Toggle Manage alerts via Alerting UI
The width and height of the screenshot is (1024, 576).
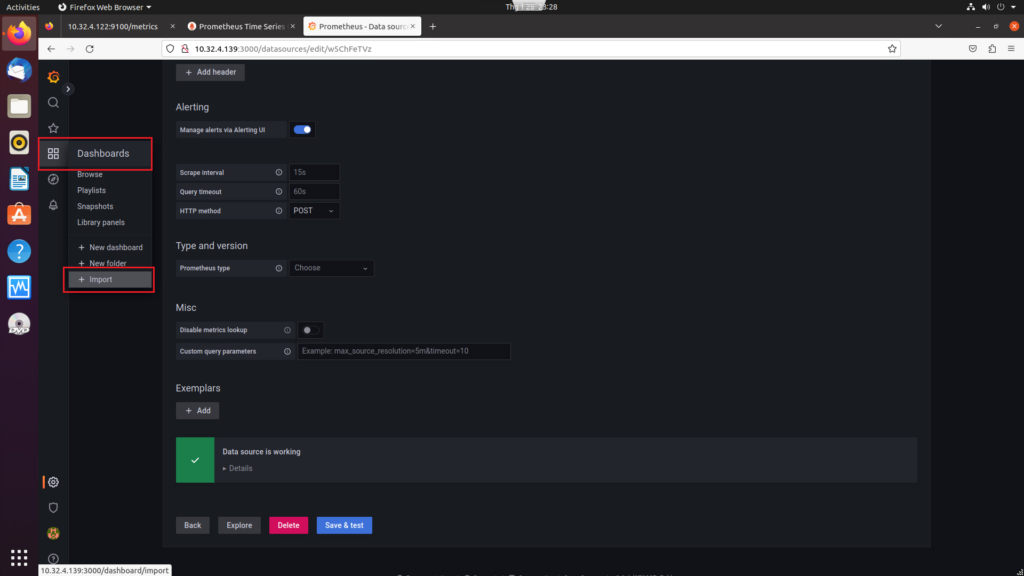coord(302,130)
